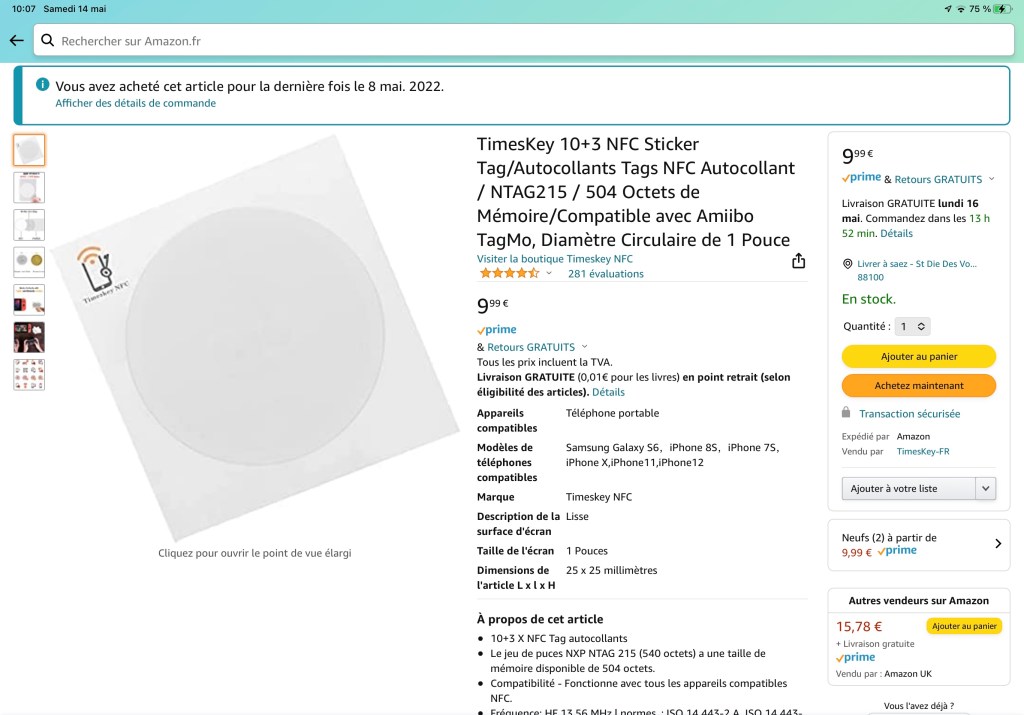Click the Ajouter au panier button

pos(918,356)
